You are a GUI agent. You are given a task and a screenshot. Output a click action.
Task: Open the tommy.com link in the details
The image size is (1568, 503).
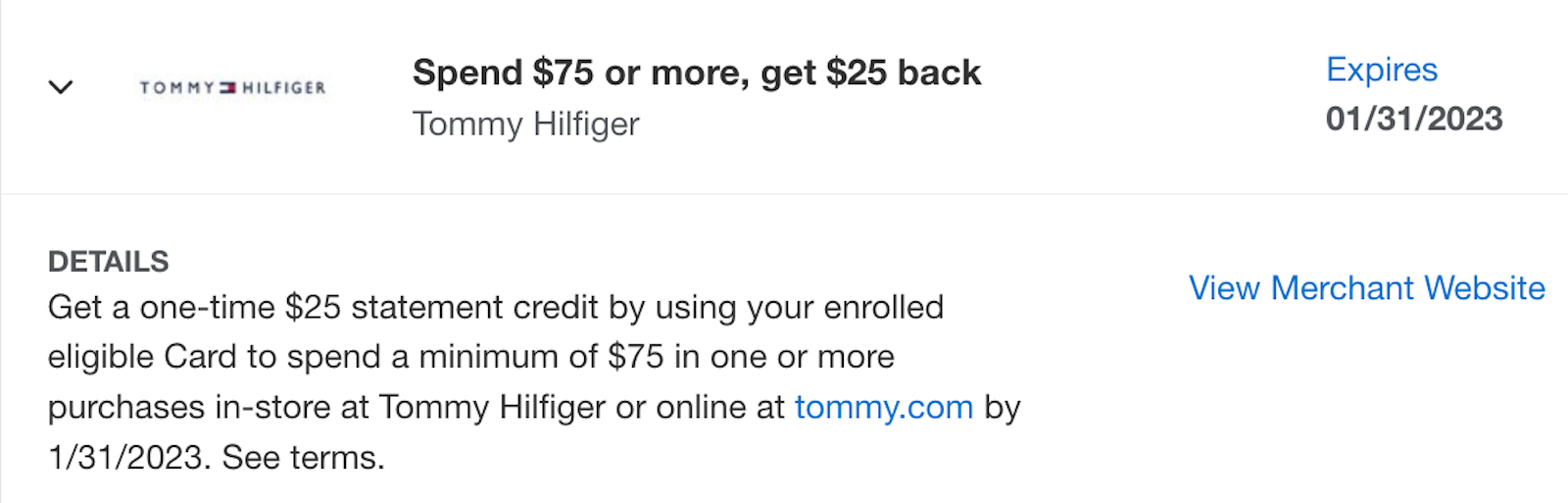pos(883,407)
